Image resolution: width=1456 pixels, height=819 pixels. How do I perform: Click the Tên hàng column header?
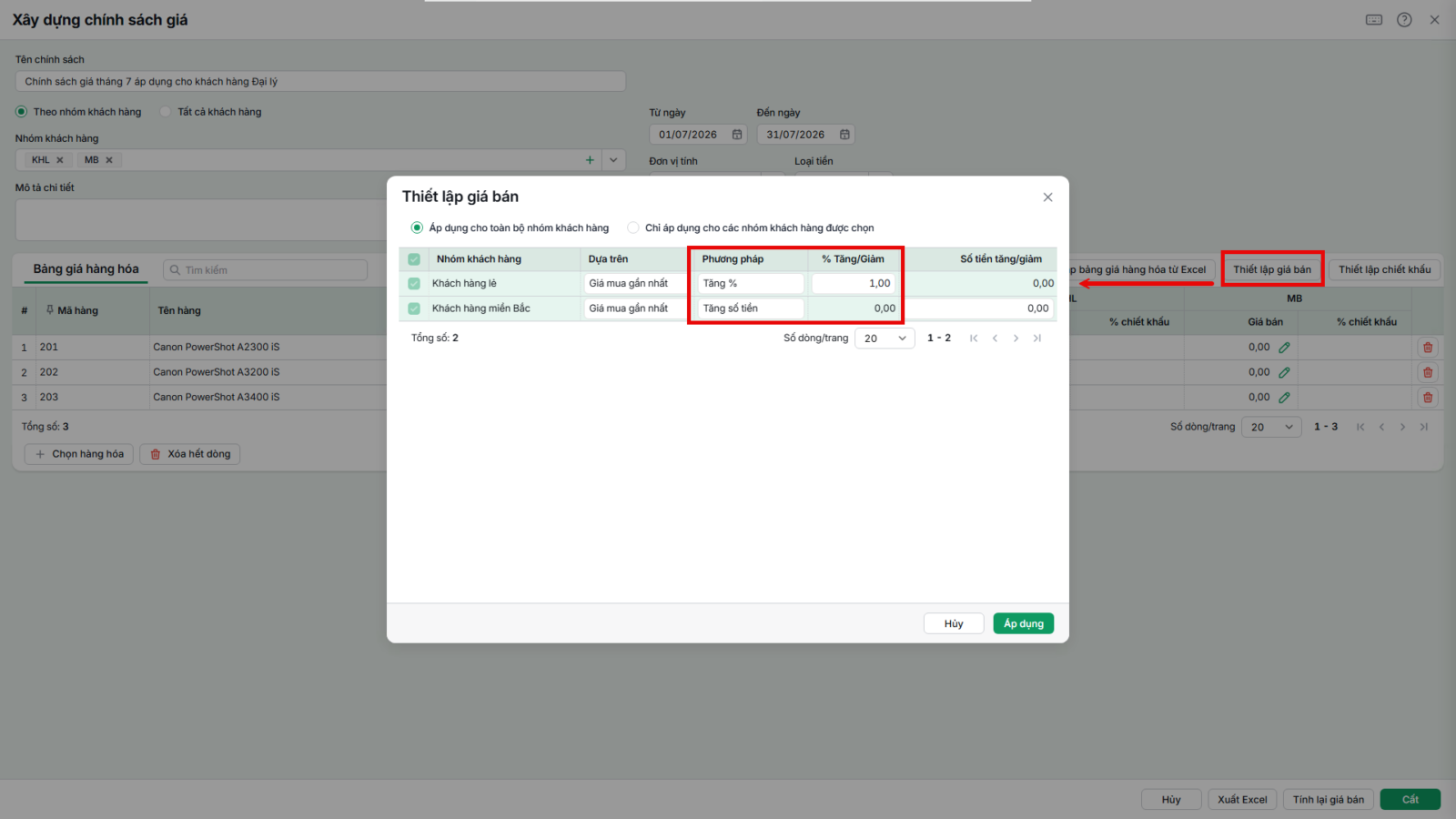[179, 310]
